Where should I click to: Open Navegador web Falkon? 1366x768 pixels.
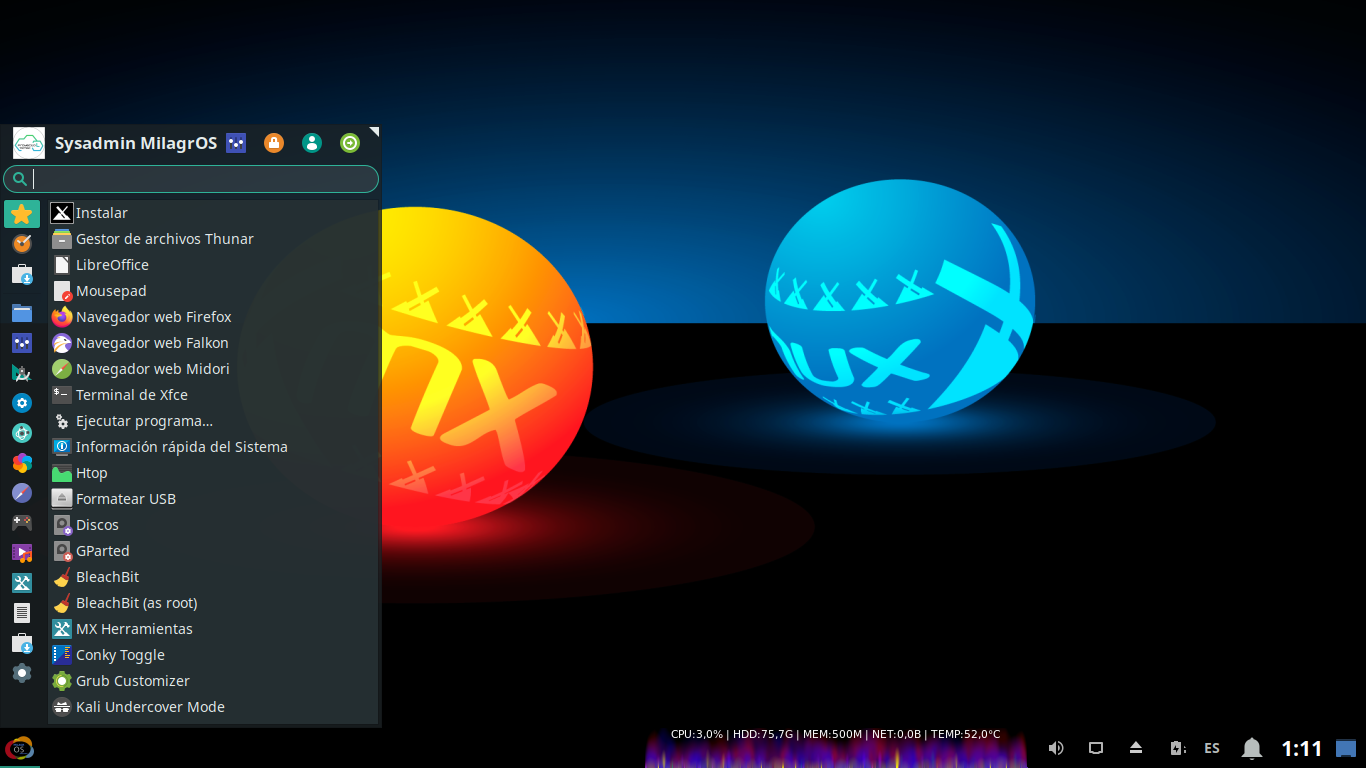152,343
